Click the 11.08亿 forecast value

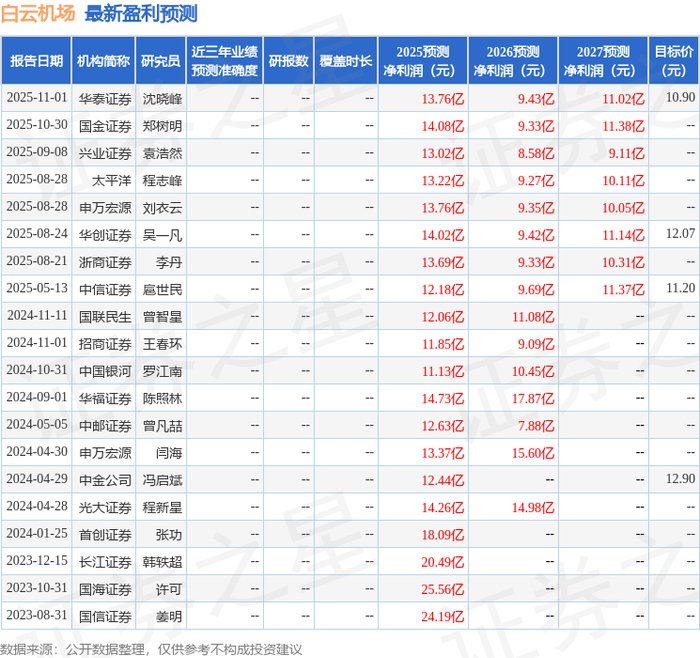point(533,317)
